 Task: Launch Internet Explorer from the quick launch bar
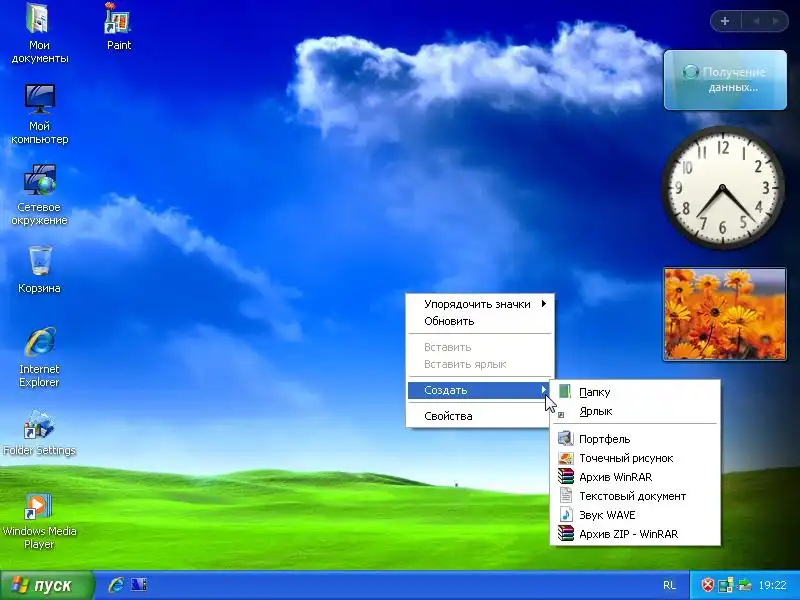(x=116, y=585)
